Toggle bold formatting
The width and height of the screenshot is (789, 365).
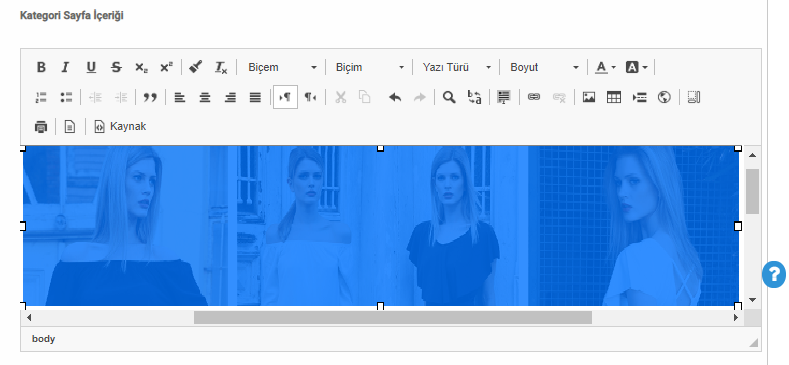41,67
